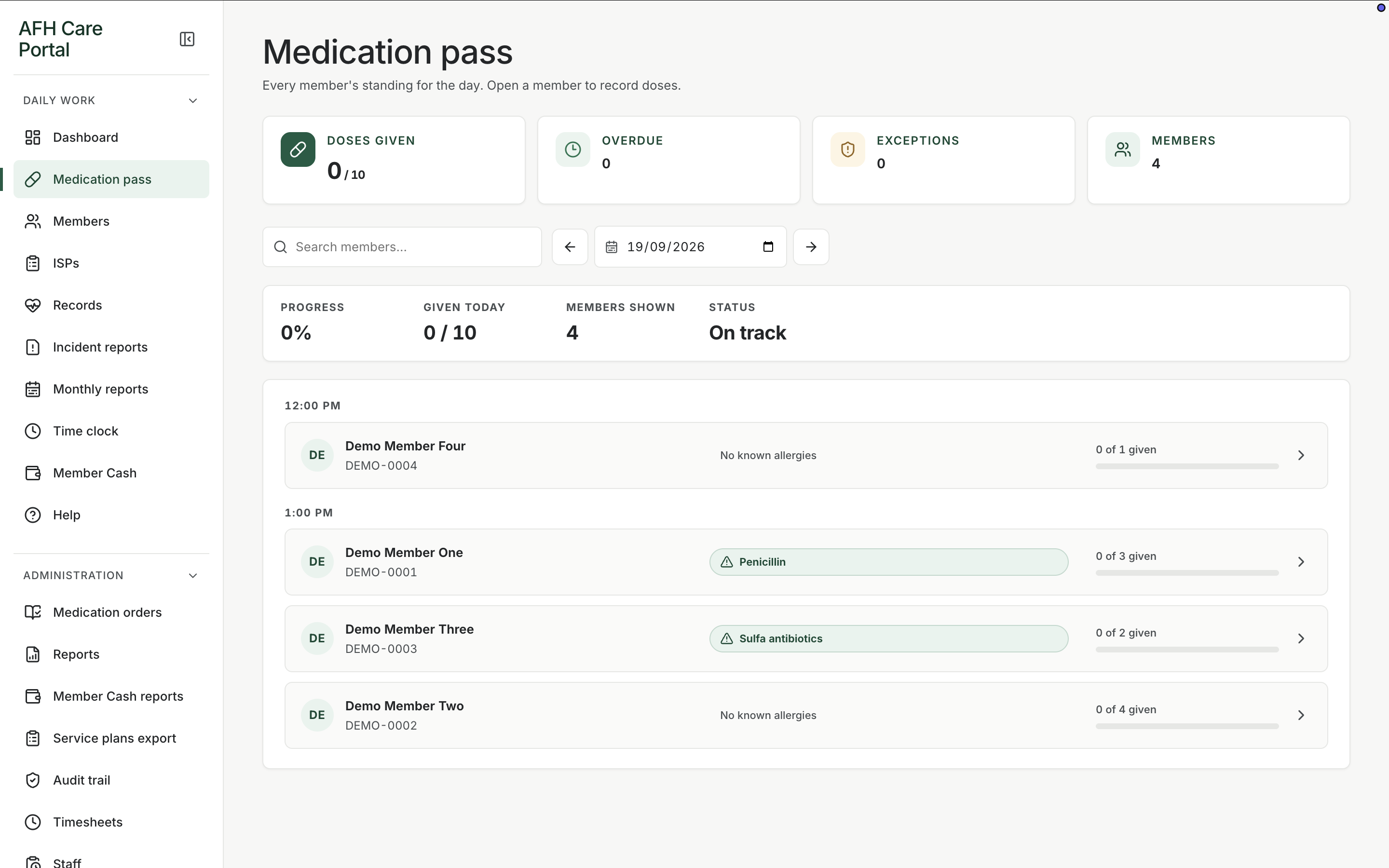Screen dimensions: 1389x868
Task: Click the 0 of 3 given progress bar
Action: 1187,573
